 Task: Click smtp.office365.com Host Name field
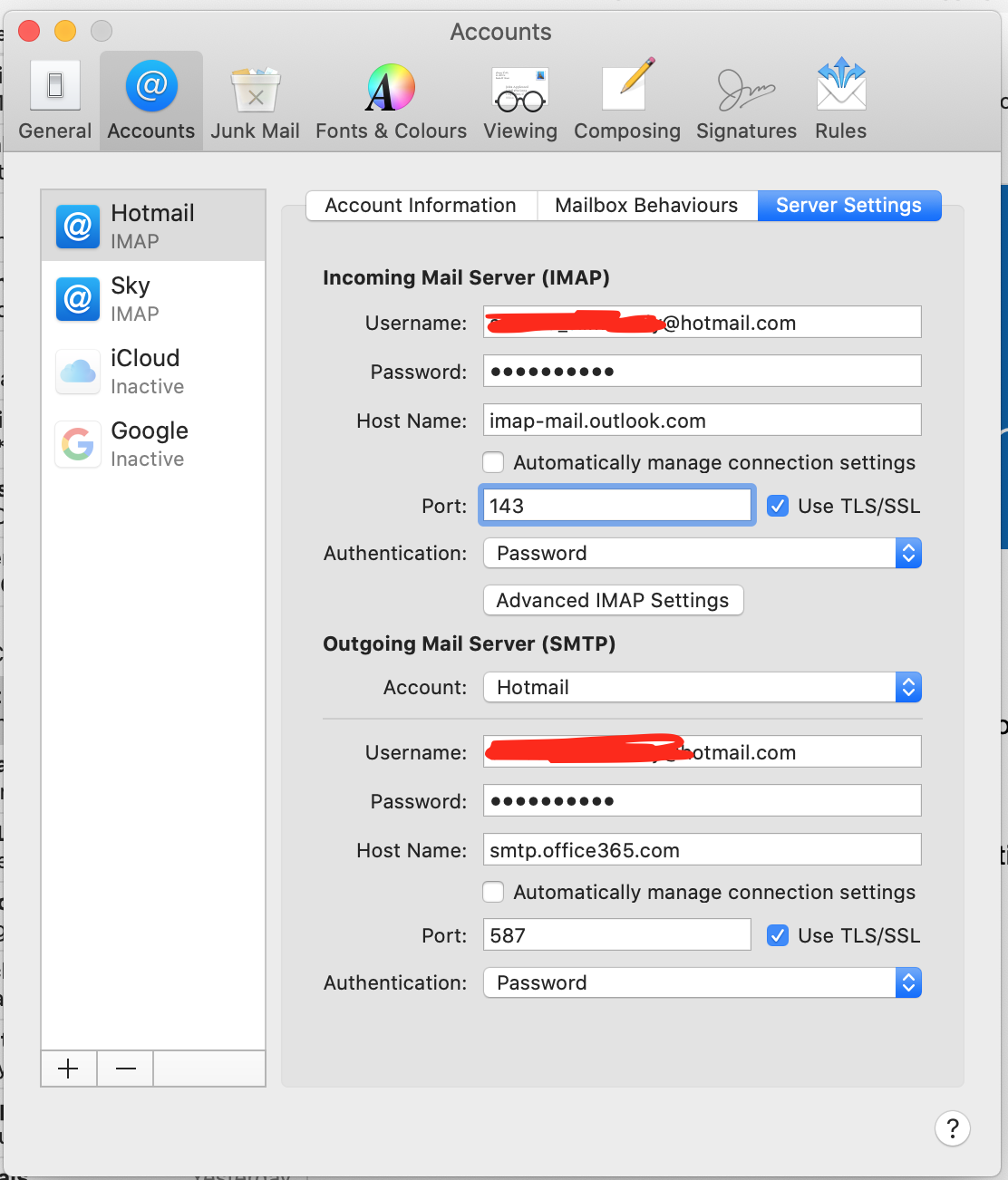coord(703,850)
